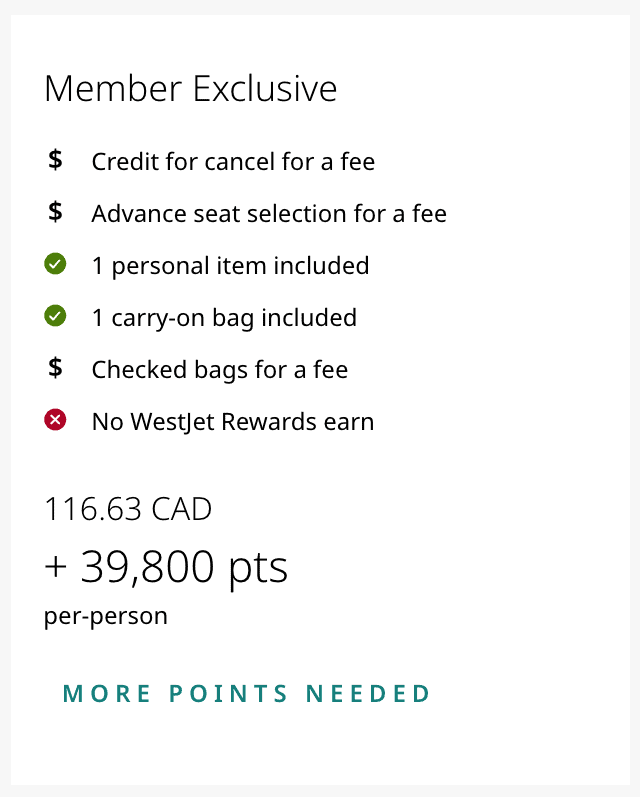Click green checkmark next to personal item

tap(55, 265)
